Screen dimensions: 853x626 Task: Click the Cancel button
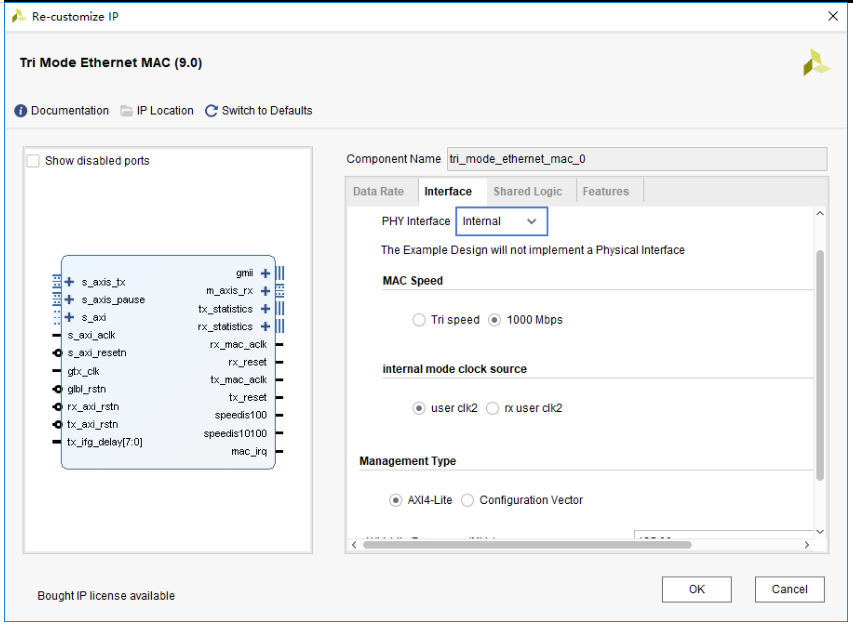point(789,589)
